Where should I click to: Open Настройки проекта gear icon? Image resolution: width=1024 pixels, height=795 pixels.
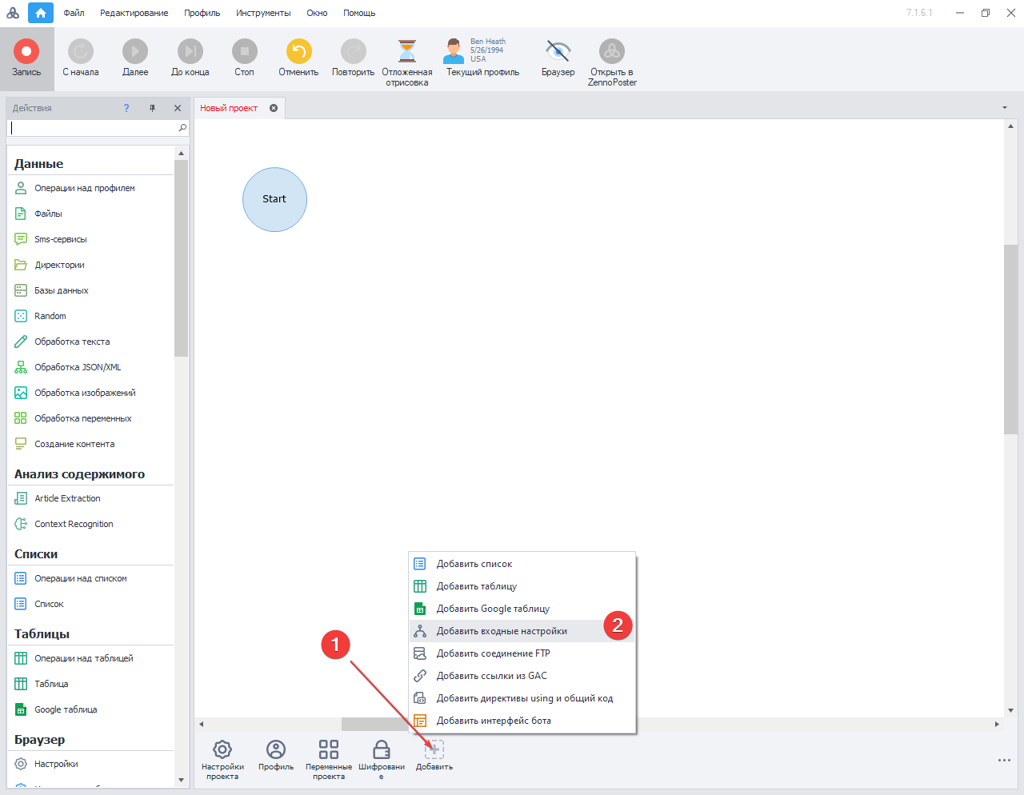(x=222, y=750)
